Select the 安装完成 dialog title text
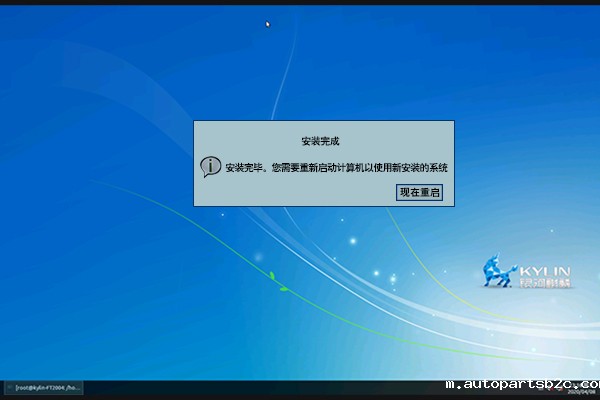600x400 pixels. [x=320, y=141]
